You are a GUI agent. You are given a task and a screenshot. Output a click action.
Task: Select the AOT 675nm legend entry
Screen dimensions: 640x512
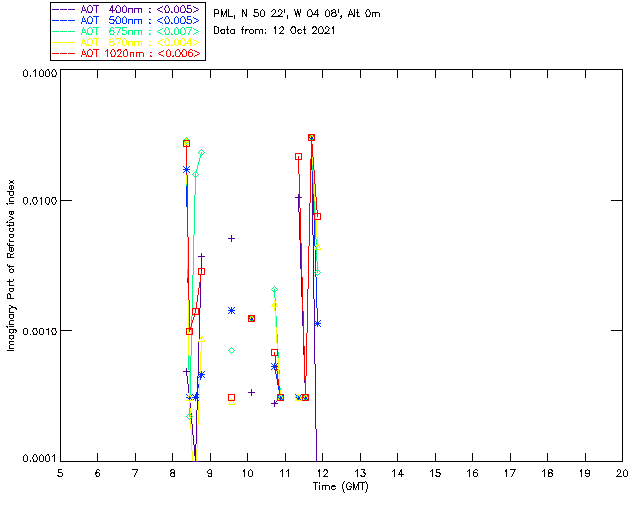tap(127, 31)
